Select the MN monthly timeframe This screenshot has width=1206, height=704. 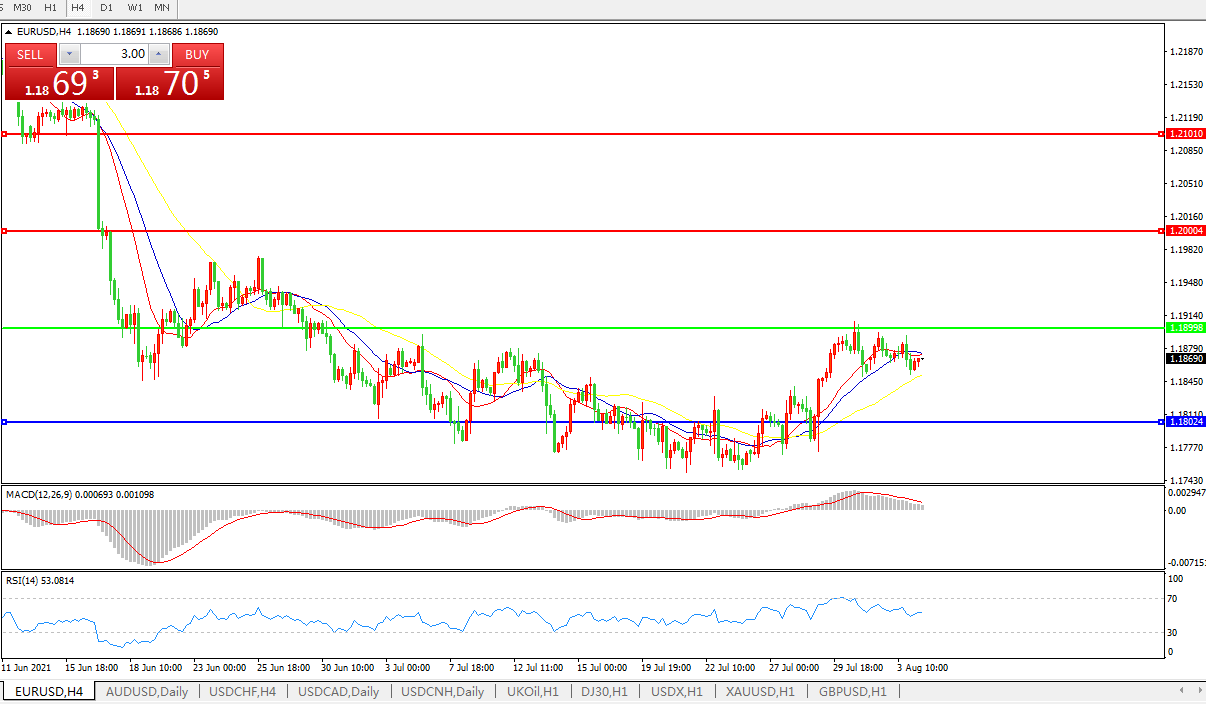click(161, 7)
